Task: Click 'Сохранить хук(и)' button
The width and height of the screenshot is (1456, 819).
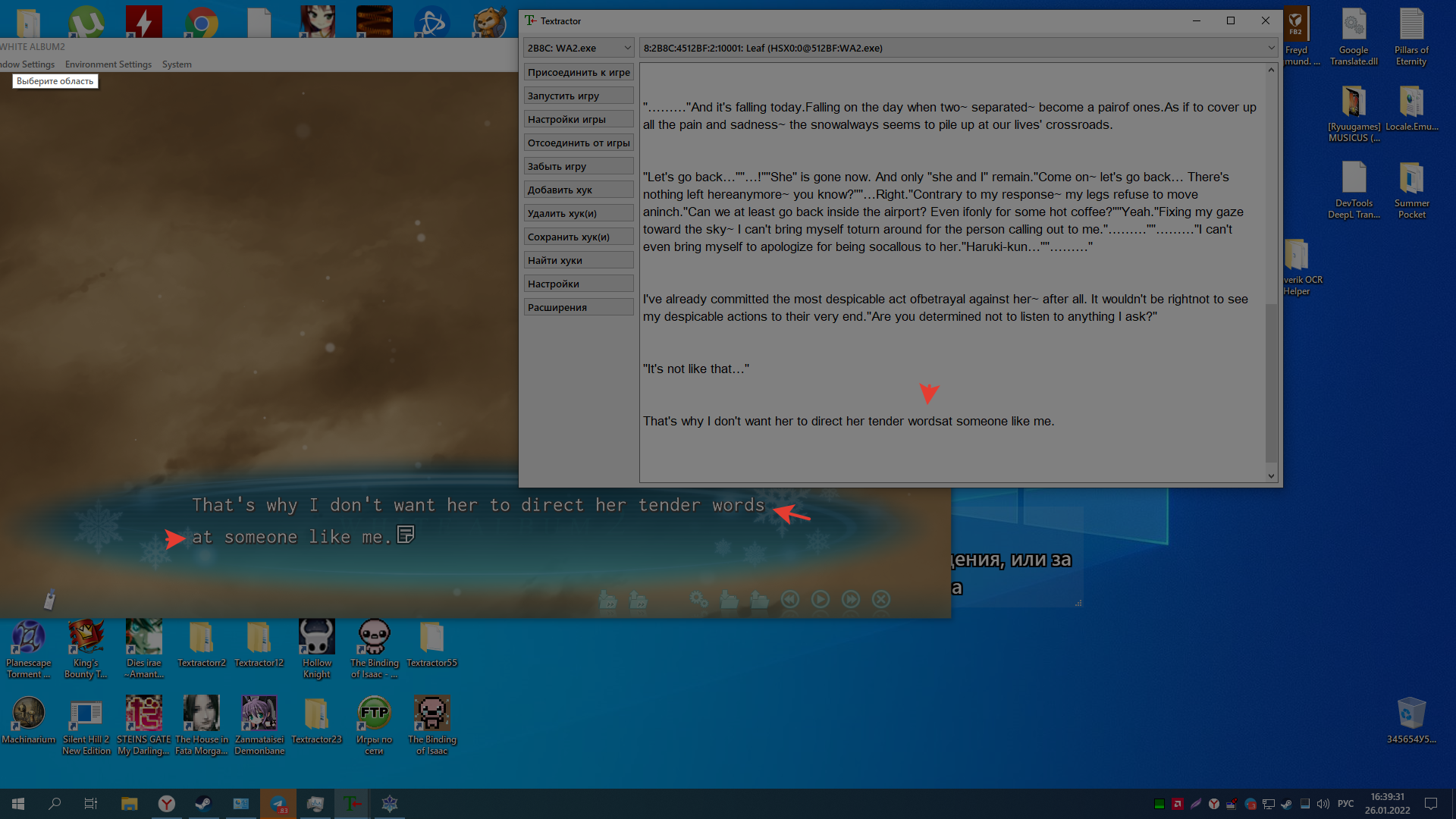Action: tap(579, 237)
